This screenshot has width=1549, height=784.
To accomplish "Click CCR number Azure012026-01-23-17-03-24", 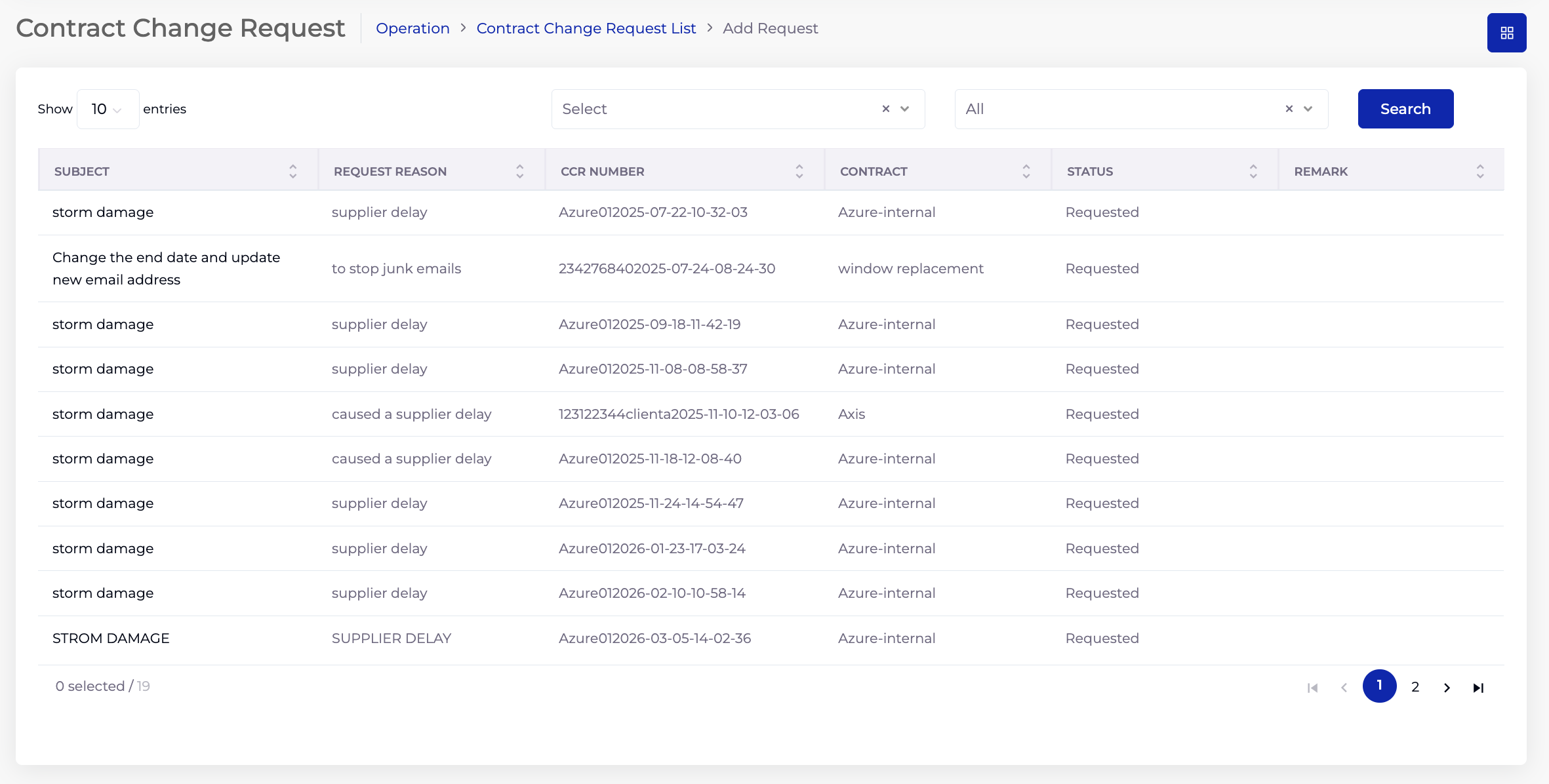I will point(652,549).
